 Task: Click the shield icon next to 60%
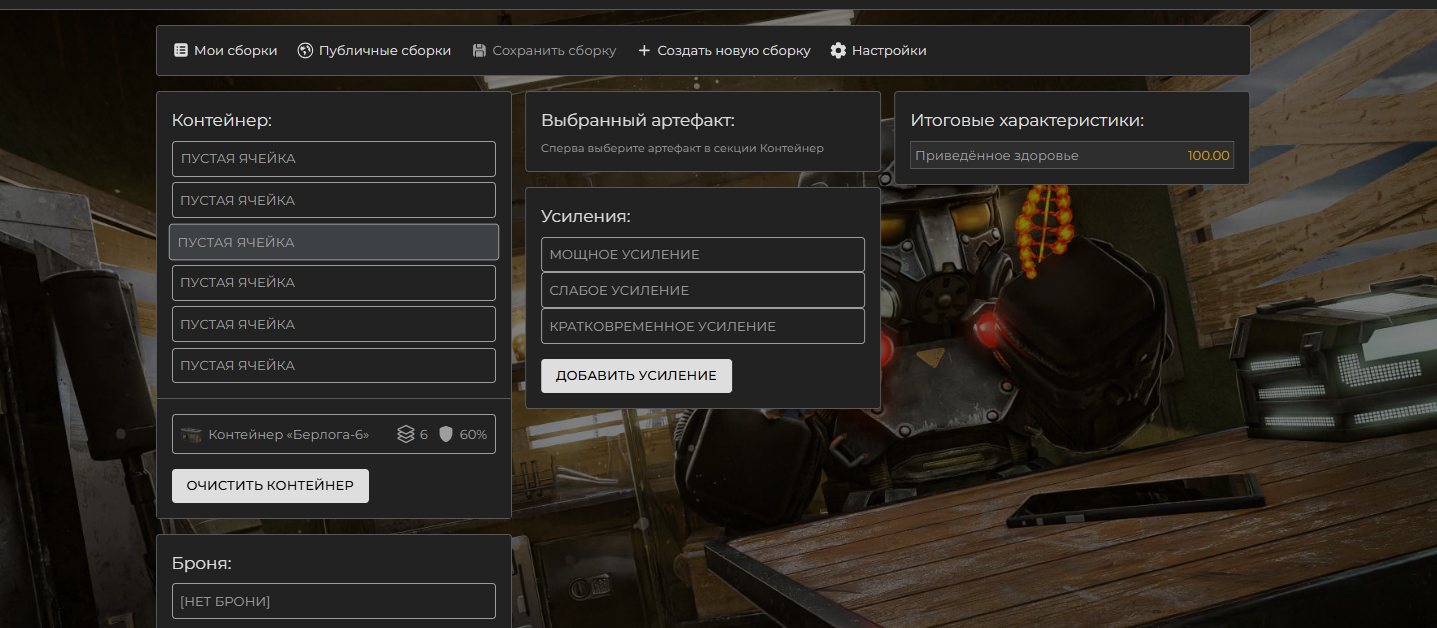click(446, 434)
